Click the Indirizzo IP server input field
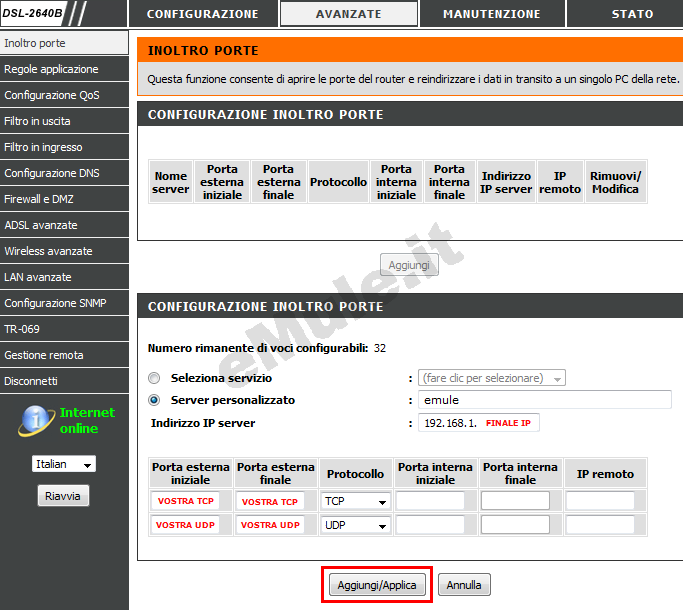Viewport: 683px width, 610px height. pos(479,423)
